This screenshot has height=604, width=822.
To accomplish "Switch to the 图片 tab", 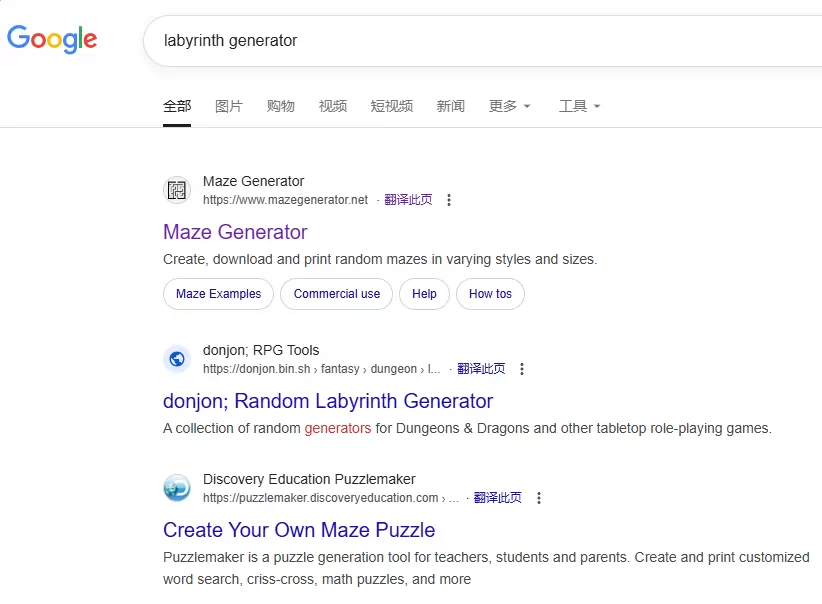I will tap(230, 106).
